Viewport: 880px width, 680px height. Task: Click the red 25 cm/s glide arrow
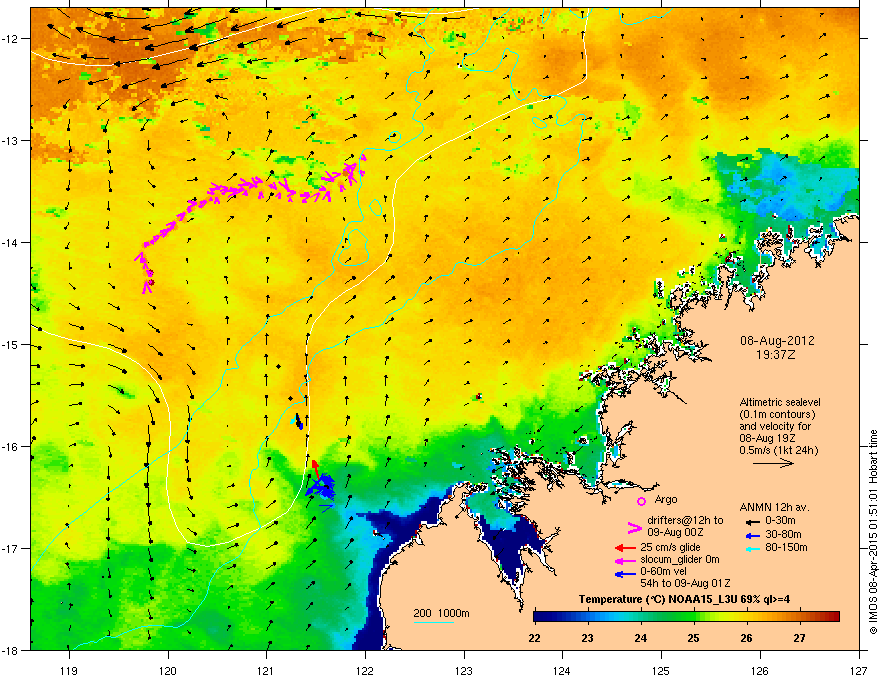[x=625, y=548]
